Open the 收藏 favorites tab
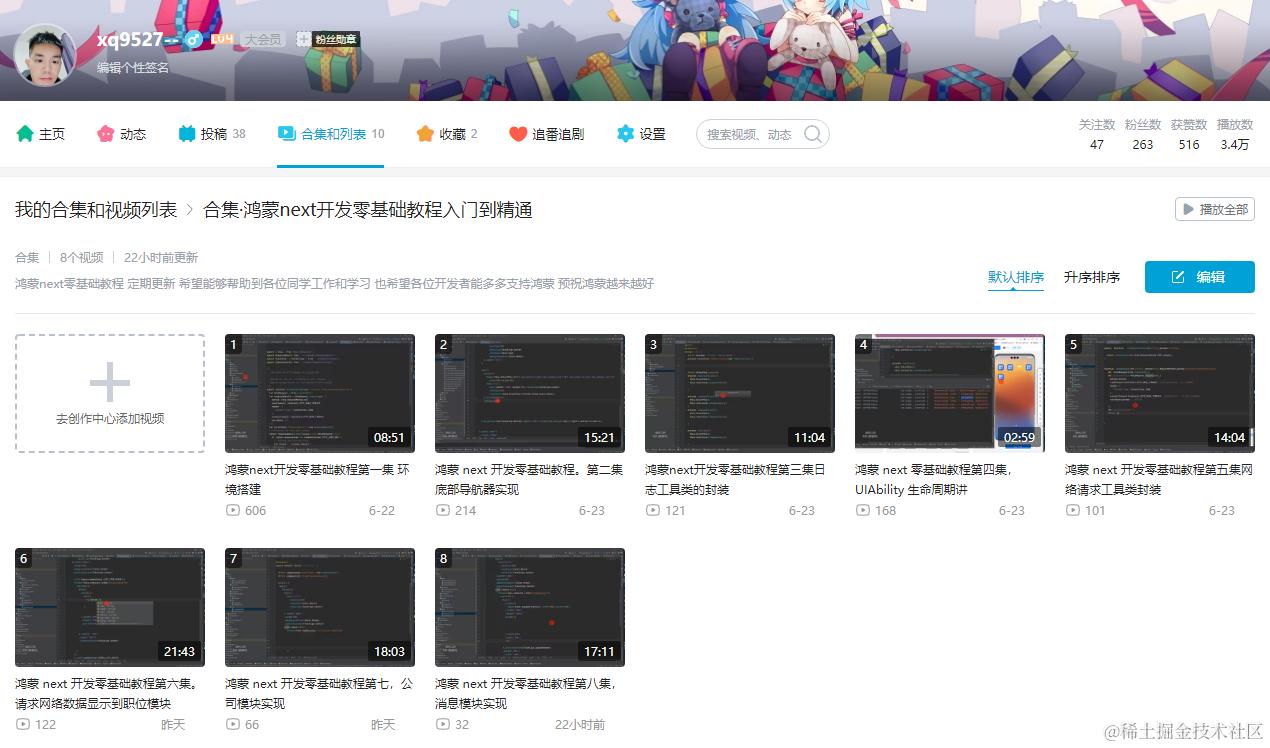The image size is (1270, 748). tap(447, 134)
